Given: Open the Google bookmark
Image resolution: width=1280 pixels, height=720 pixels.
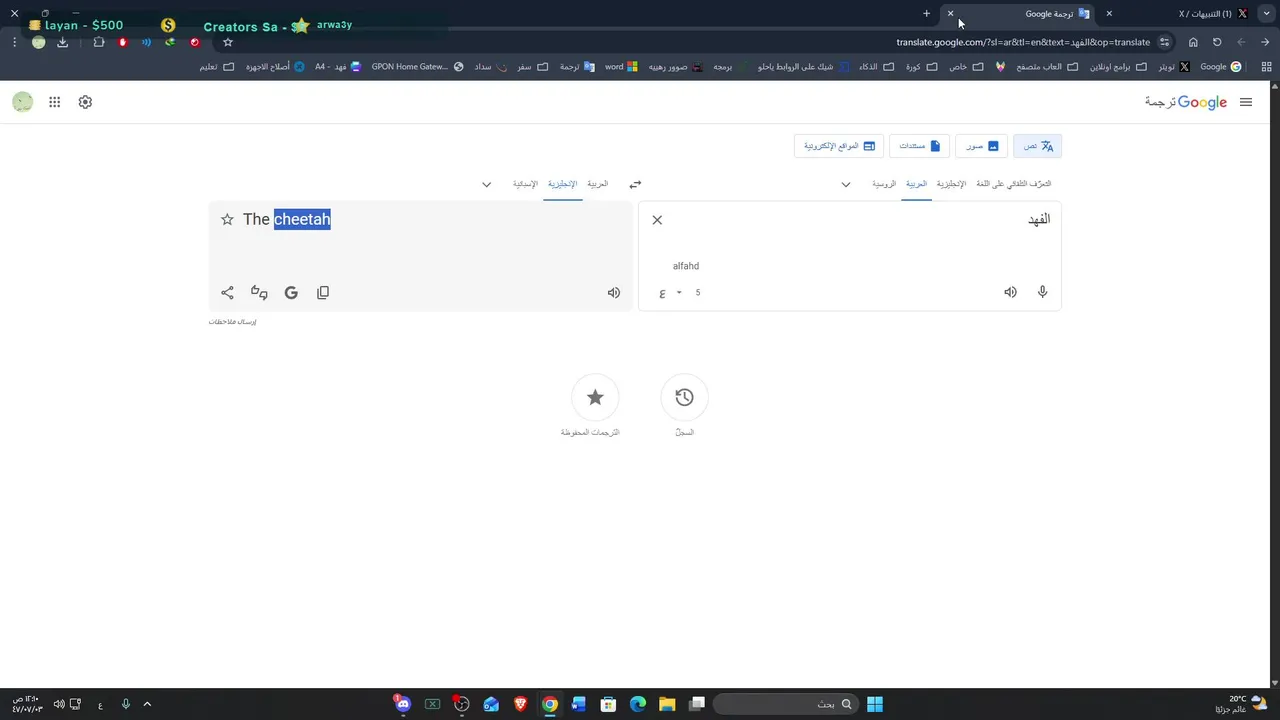Looking at the screenshot, I should click(x=1220, y=67).
